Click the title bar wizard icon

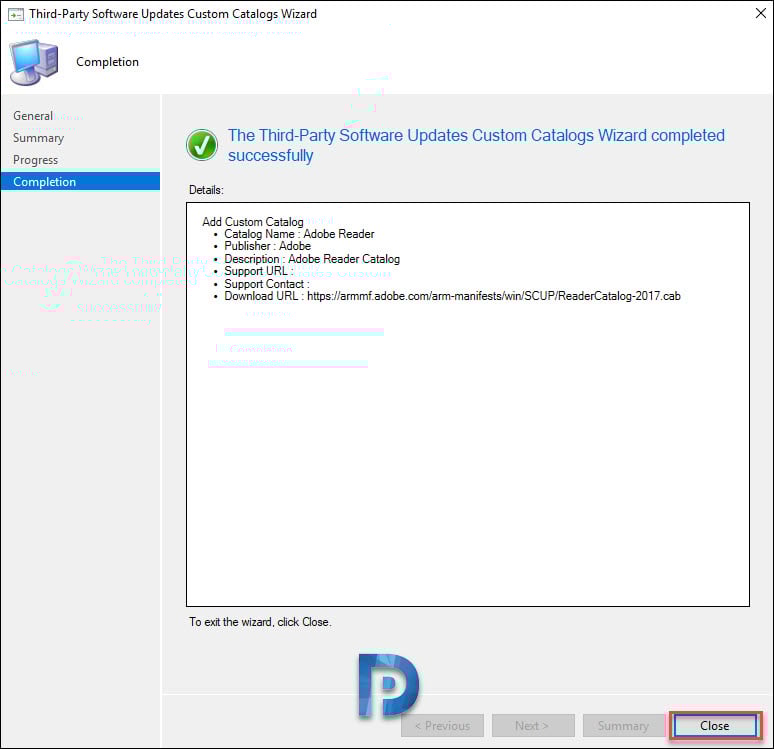click(x=15, y=15)
